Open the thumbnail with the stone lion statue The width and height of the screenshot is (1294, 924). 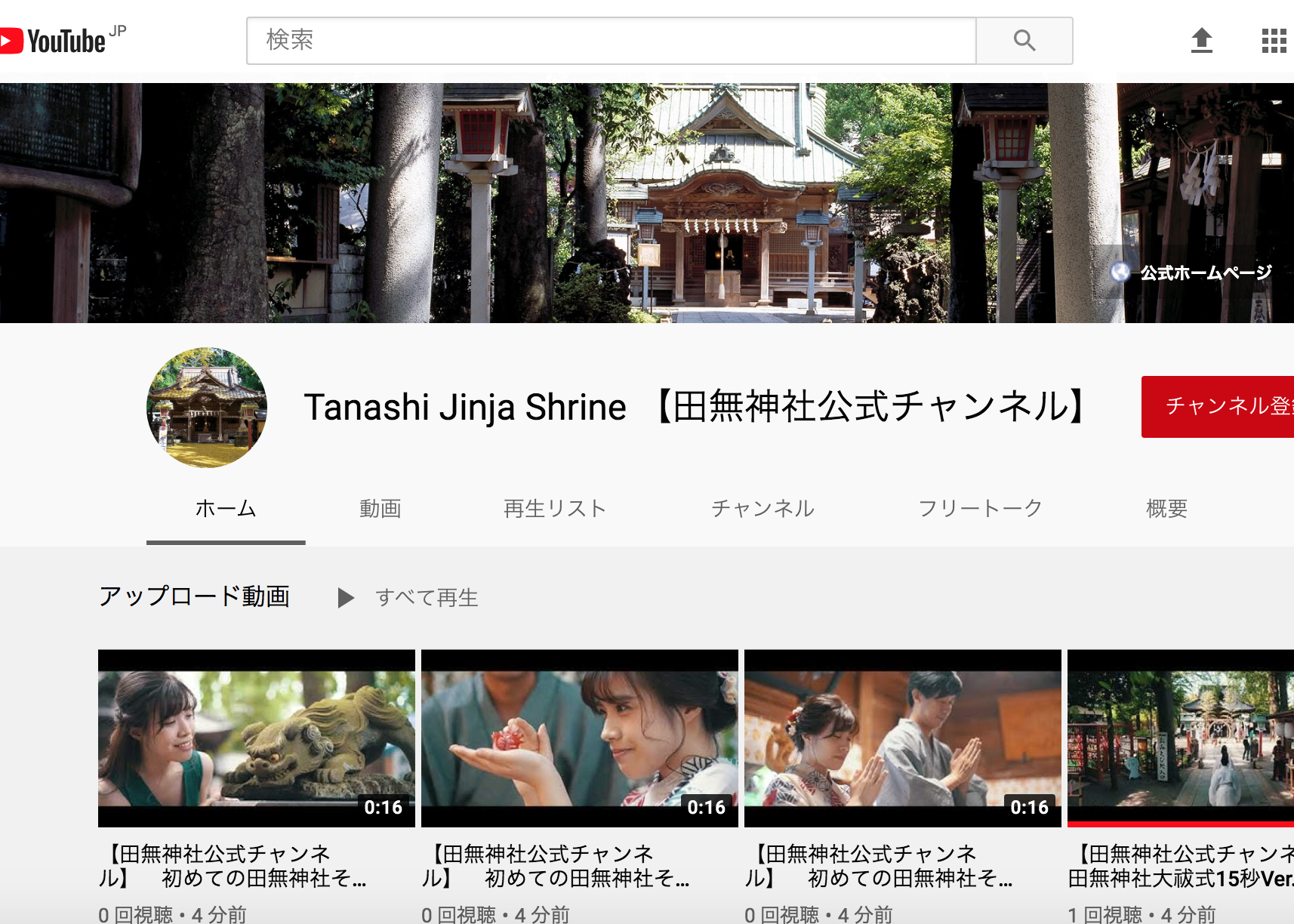(257, 738)
